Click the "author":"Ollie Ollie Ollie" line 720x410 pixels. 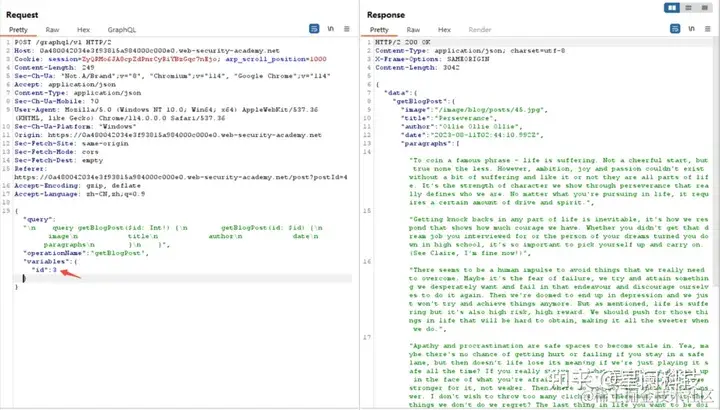(461, 127)
